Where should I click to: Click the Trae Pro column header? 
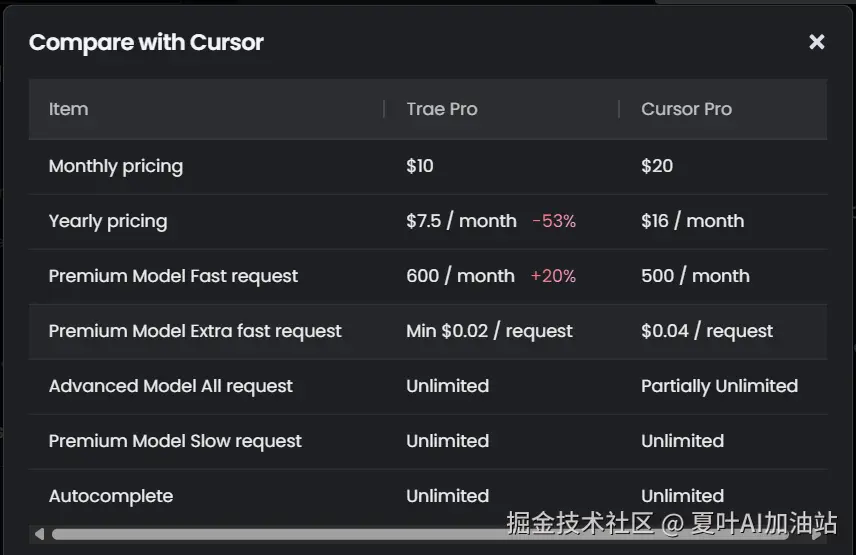pos(441,109)
